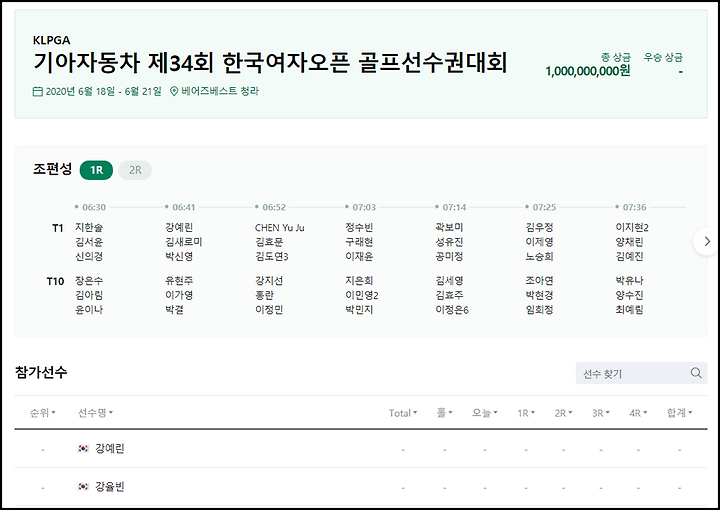Click player 김효문
The height and width of the screenshot is (510, 720).
point(269,241)
